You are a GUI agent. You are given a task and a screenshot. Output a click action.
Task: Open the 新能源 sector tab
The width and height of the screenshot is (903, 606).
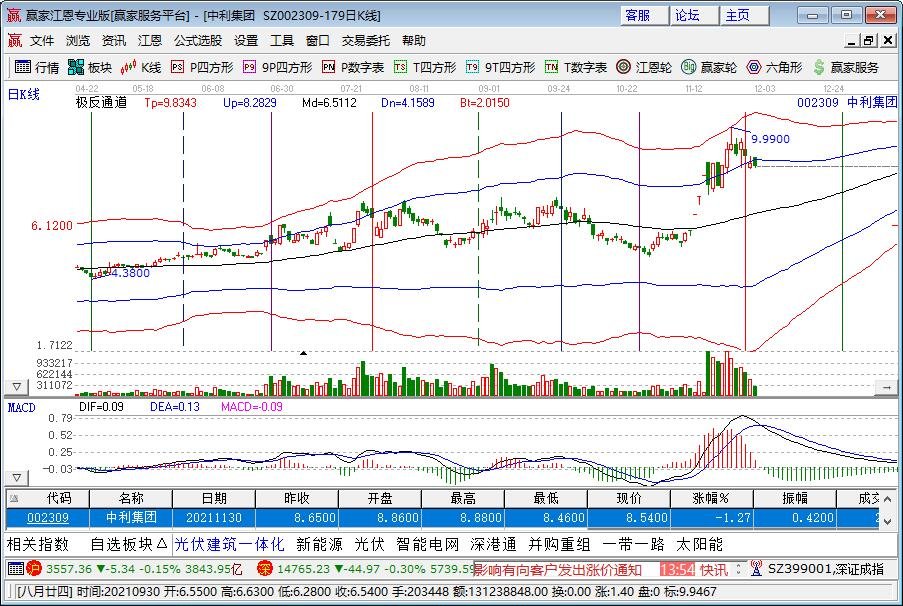coord(320,544)
